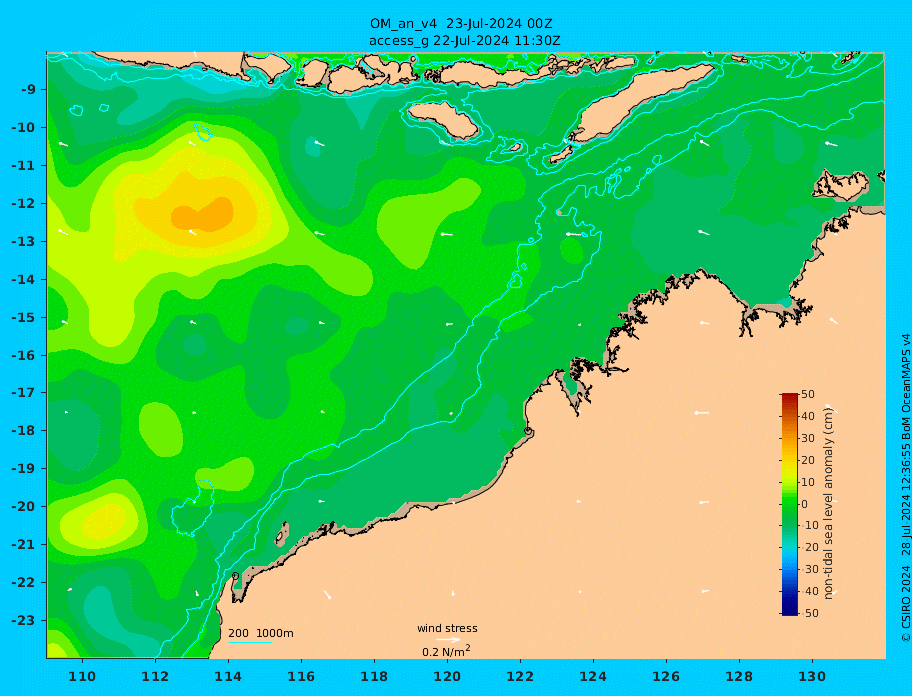Select the color bar's 0 tick label
Image resolution: width=912 pixels, height=696 pixels.
[x=805, y=504]
